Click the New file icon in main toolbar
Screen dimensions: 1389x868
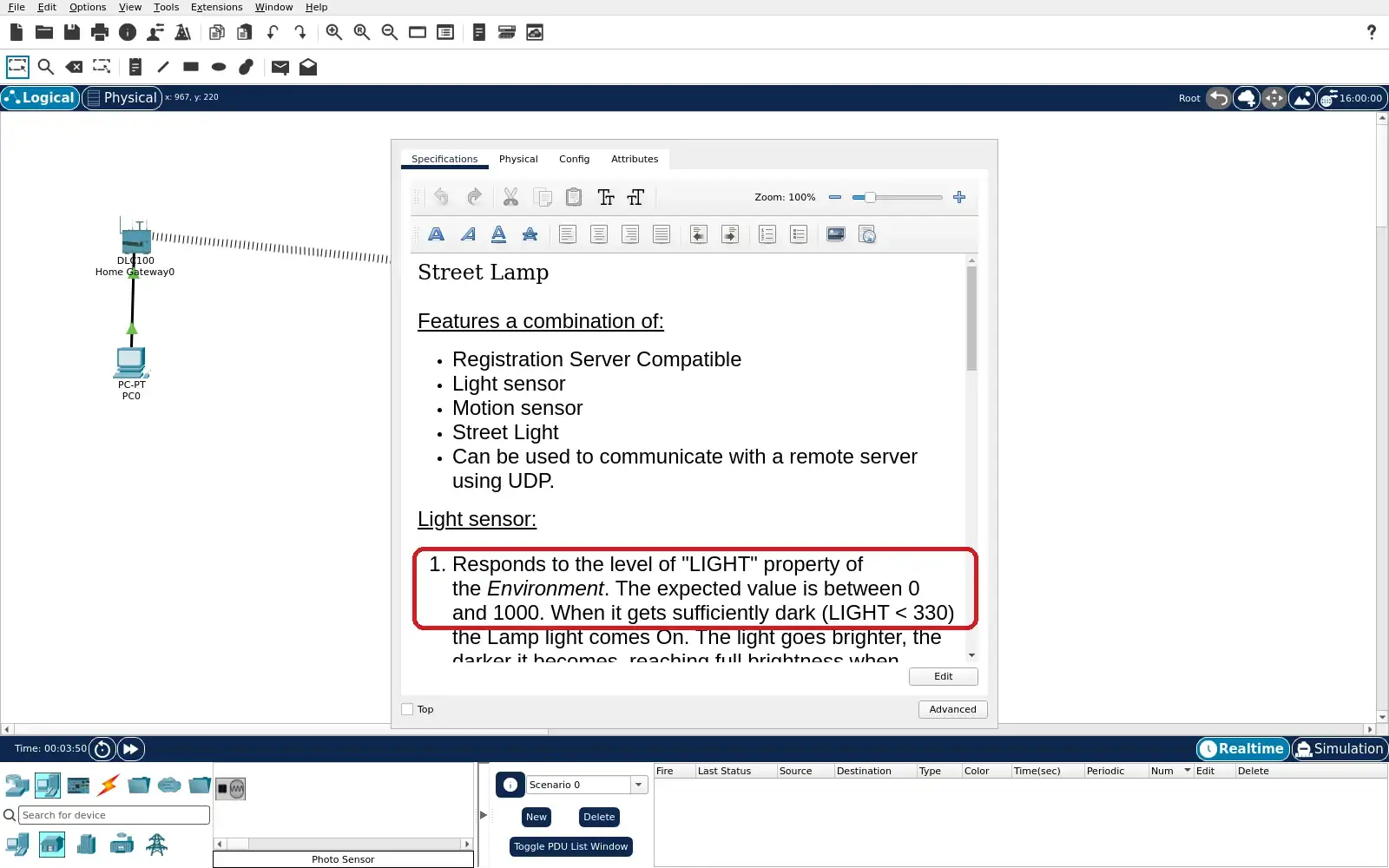[x=16, y=32]
